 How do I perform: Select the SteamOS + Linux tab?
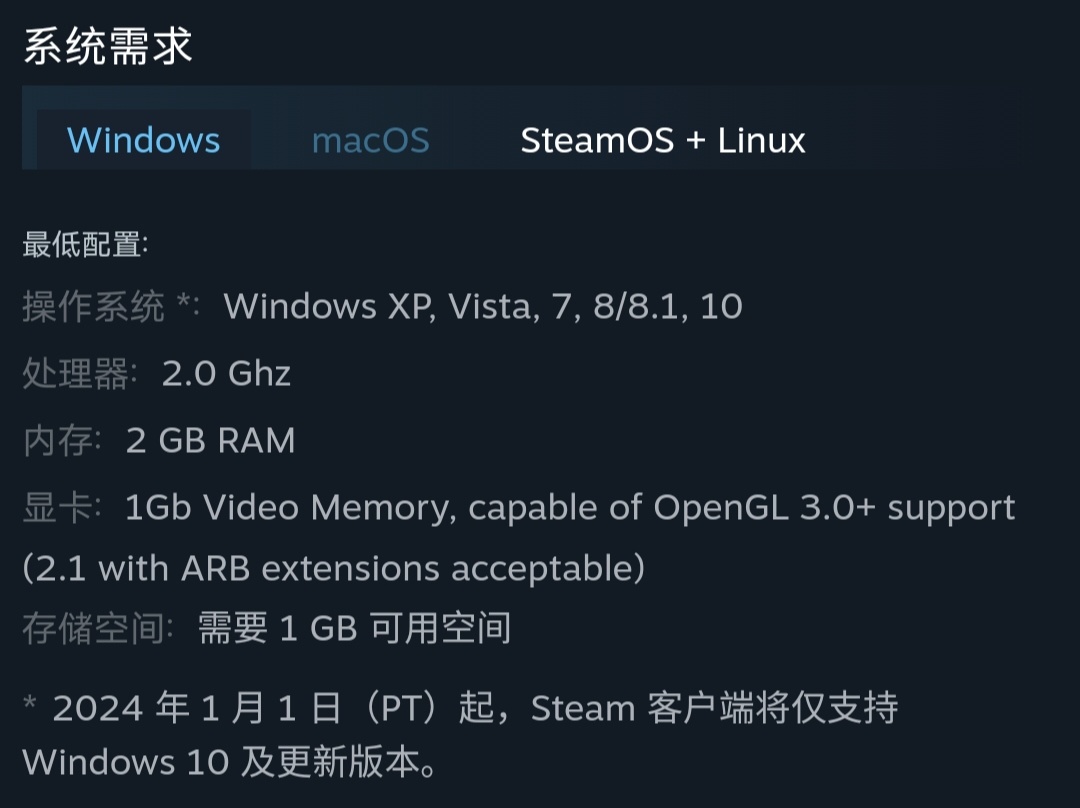tap(662, 140)
